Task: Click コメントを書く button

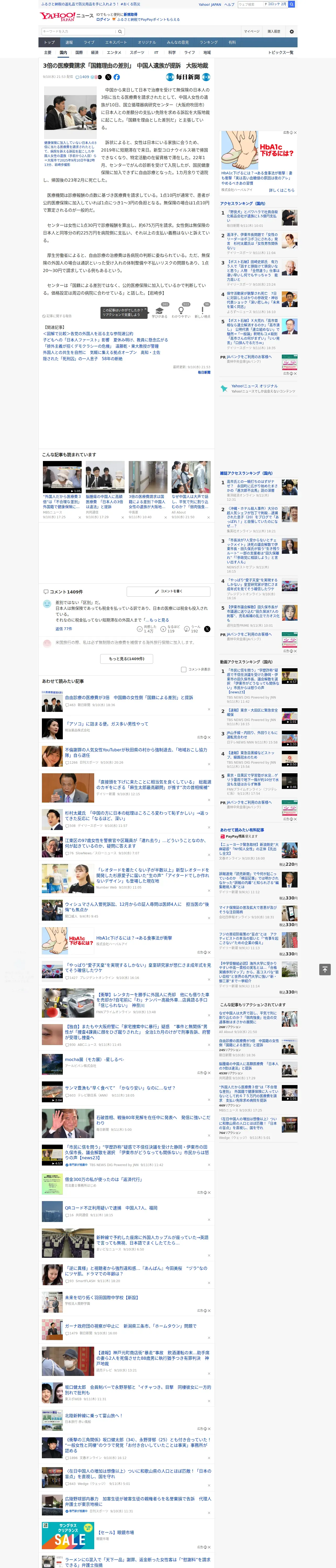Action: [x=169, y=591]
